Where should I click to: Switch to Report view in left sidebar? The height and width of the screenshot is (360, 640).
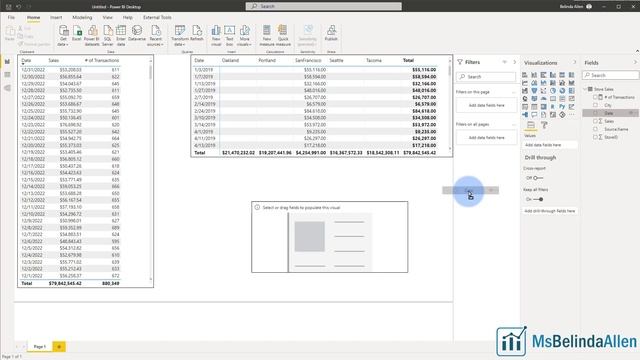click(x=7, y=62)
